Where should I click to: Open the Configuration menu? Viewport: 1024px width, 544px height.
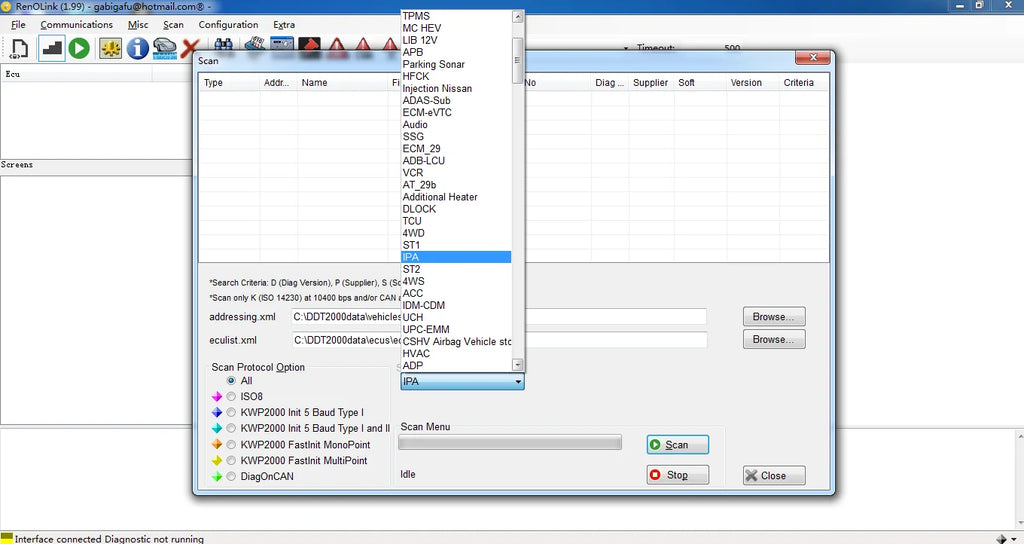228,25
